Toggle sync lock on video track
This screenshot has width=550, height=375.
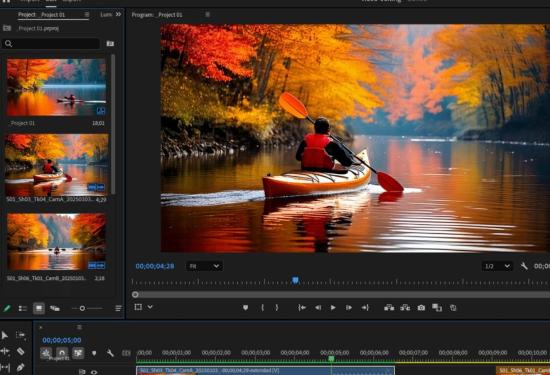click(x=82, y=372)
